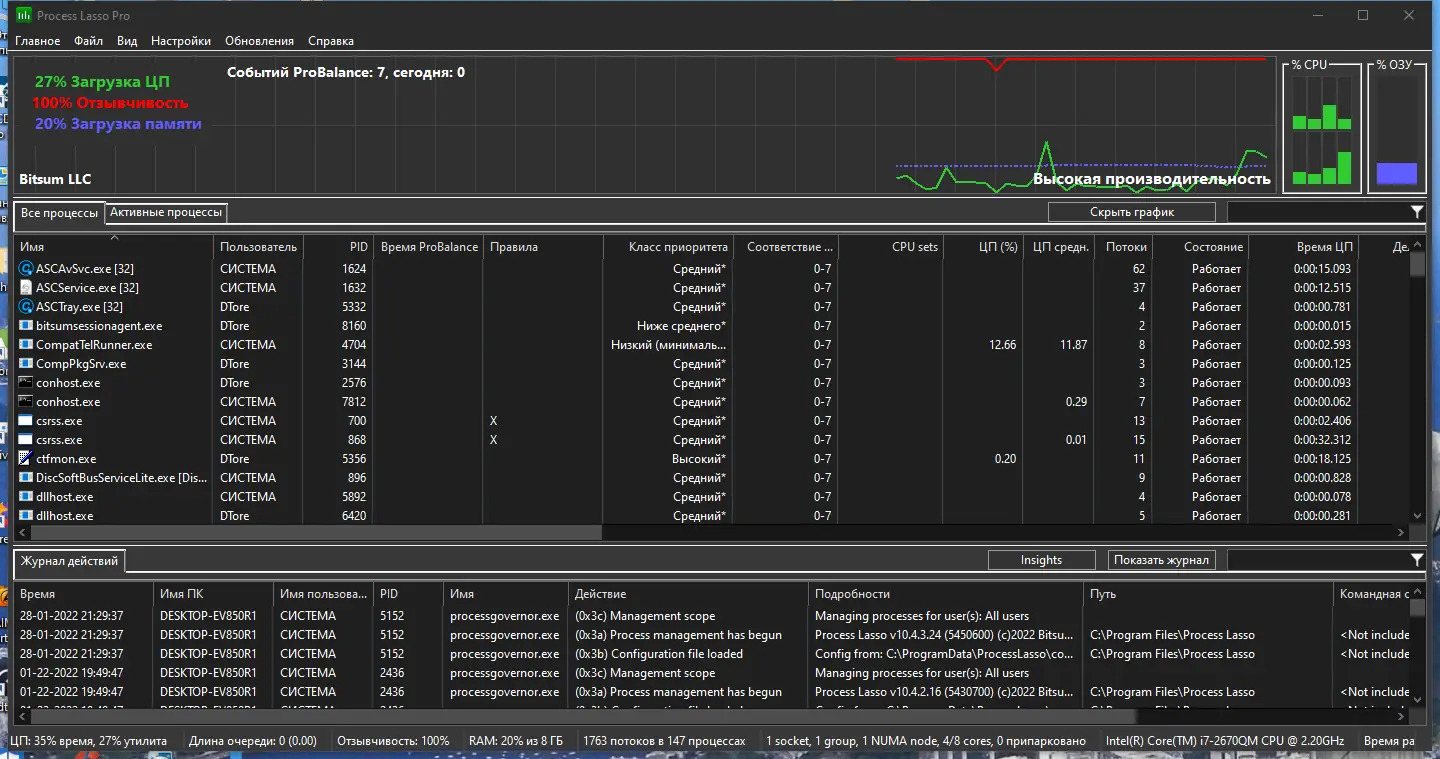
Task: Open the Файл menu
Action: pos(88,41)
